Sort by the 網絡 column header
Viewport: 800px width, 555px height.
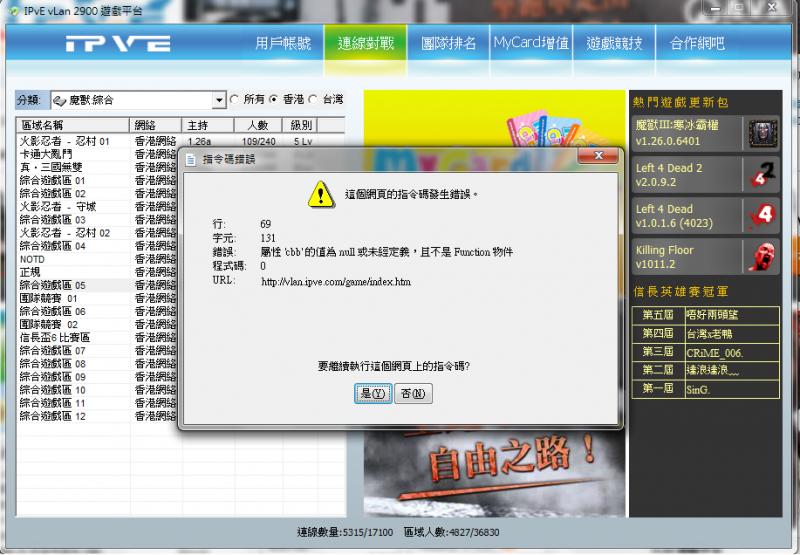click(156, 125)
